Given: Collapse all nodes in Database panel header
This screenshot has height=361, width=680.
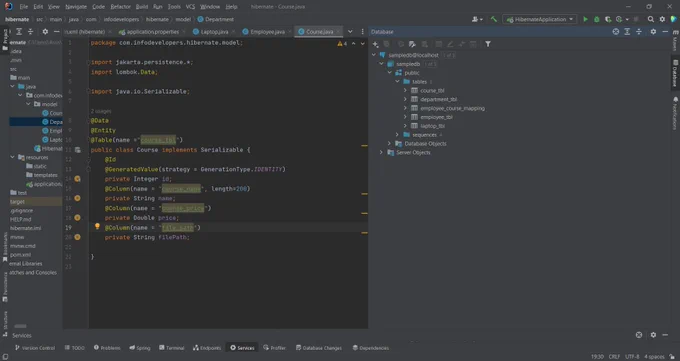Looking at the screenshot, I should pos(639,32).
